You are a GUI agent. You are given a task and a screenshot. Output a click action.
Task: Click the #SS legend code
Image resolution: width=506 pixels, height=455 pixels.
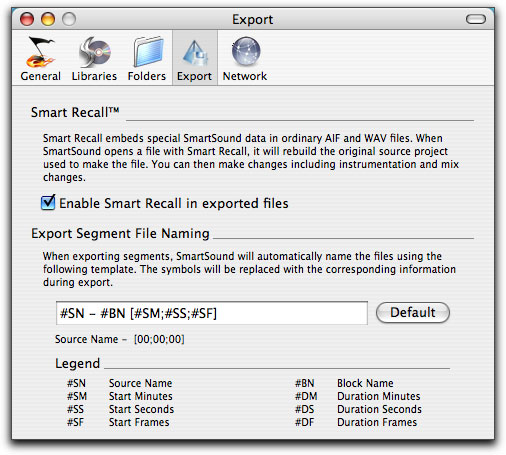click(75, 409)
